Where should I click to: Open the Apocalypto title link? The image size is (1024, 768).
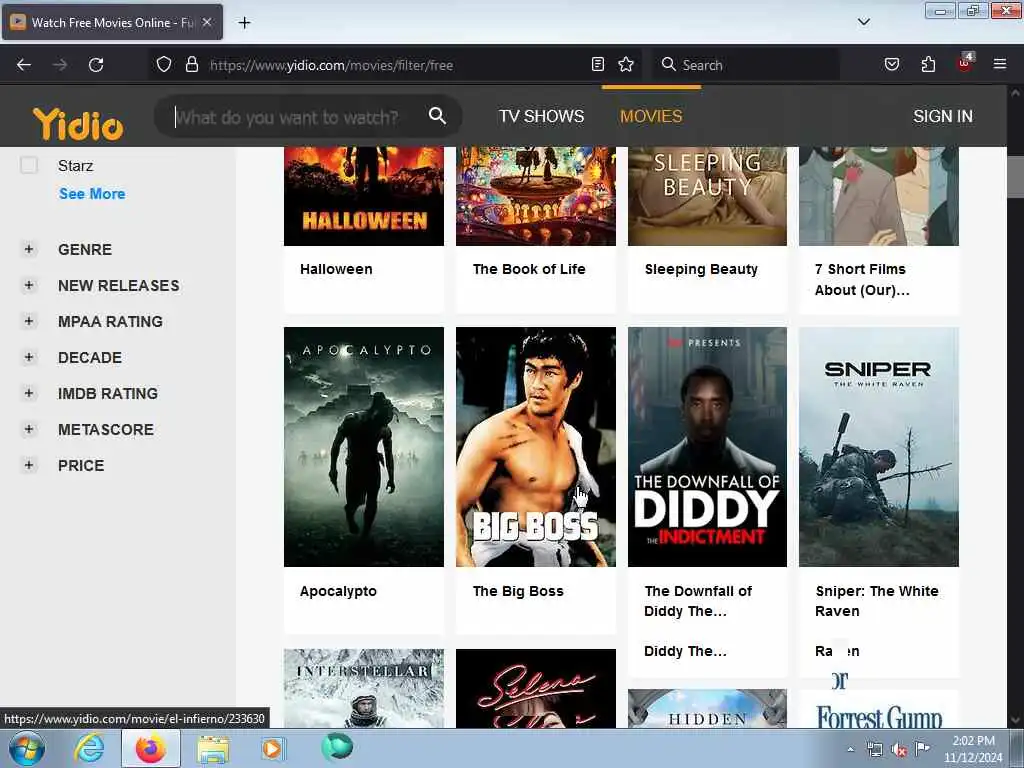click(338, 591)
